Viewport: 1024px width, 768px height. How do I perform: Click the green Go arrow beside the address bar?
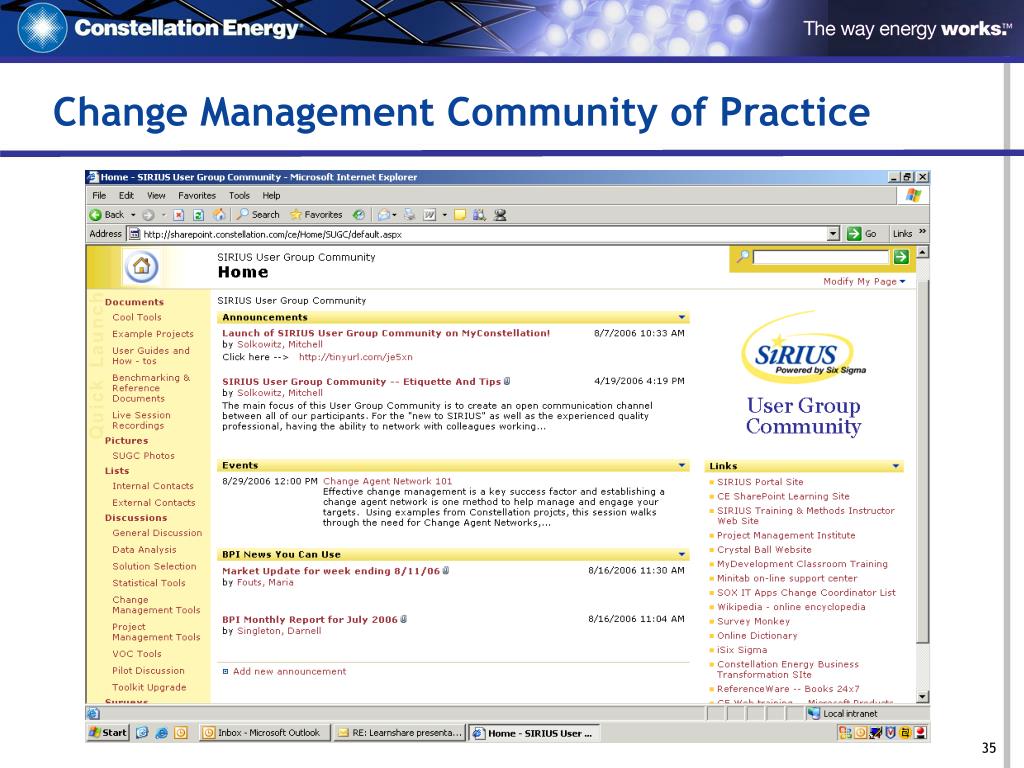(854, 234)
